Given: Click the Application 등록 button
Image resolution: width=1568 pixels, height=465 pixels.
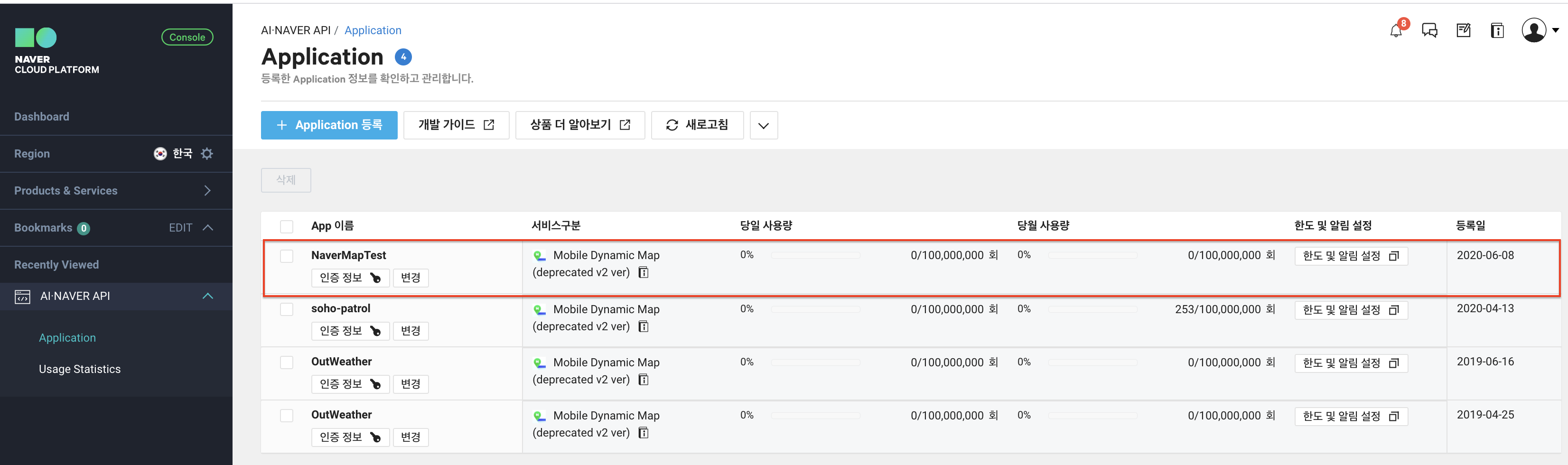Looking at the screenshot, I should click(x=329, y=125).
